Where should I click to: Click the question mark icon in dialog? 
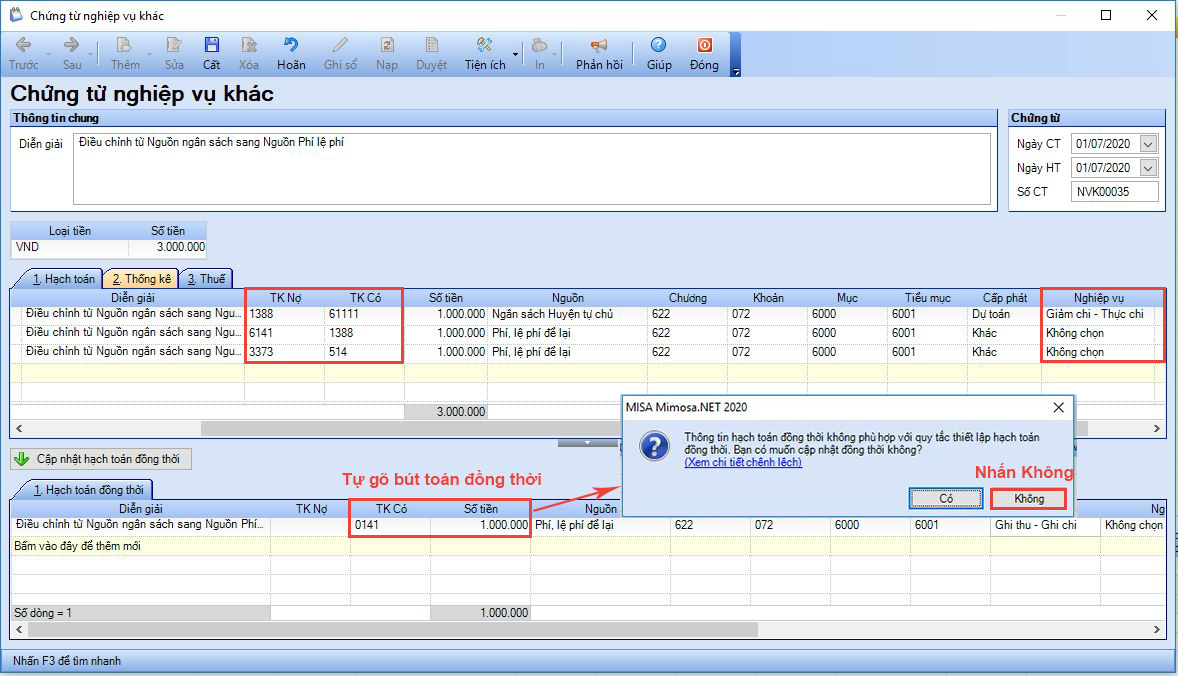click(x=654, y=446)
